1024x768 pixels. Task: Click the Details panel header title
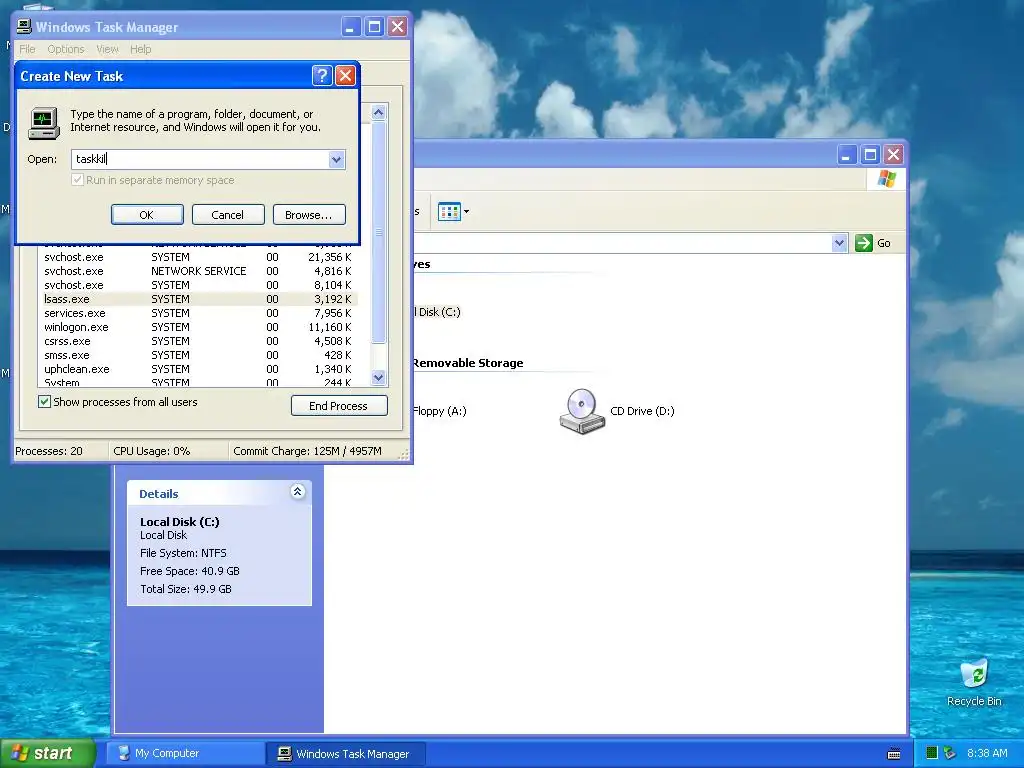point(159,494)
